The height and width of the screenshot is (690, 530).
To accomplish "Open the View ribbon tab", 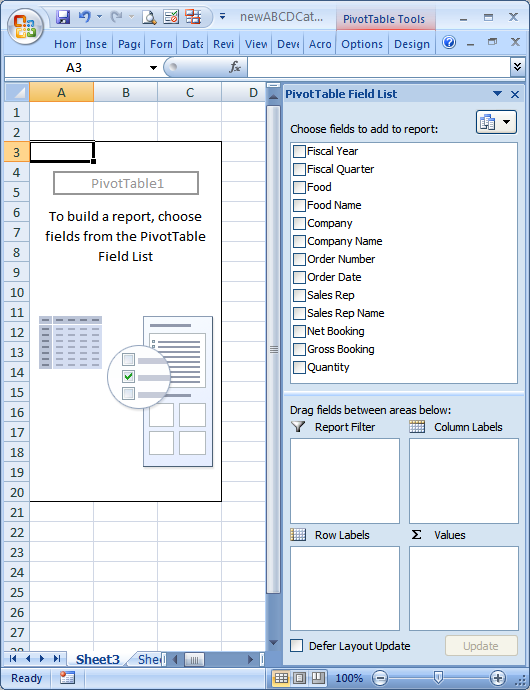I will tap(256, 44).
